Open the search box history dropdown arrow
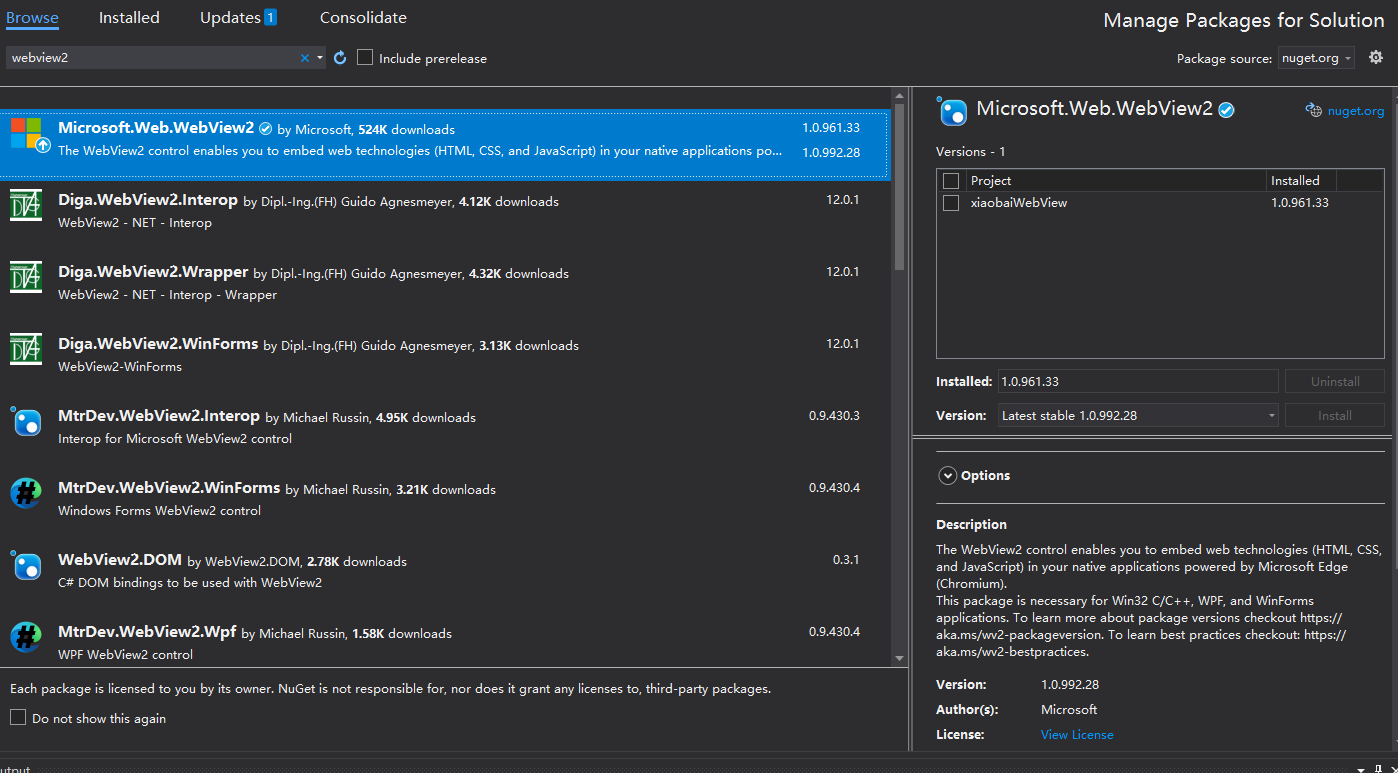Image resolution: width=1398 pixels, height=773 pixels. (320, 58)
